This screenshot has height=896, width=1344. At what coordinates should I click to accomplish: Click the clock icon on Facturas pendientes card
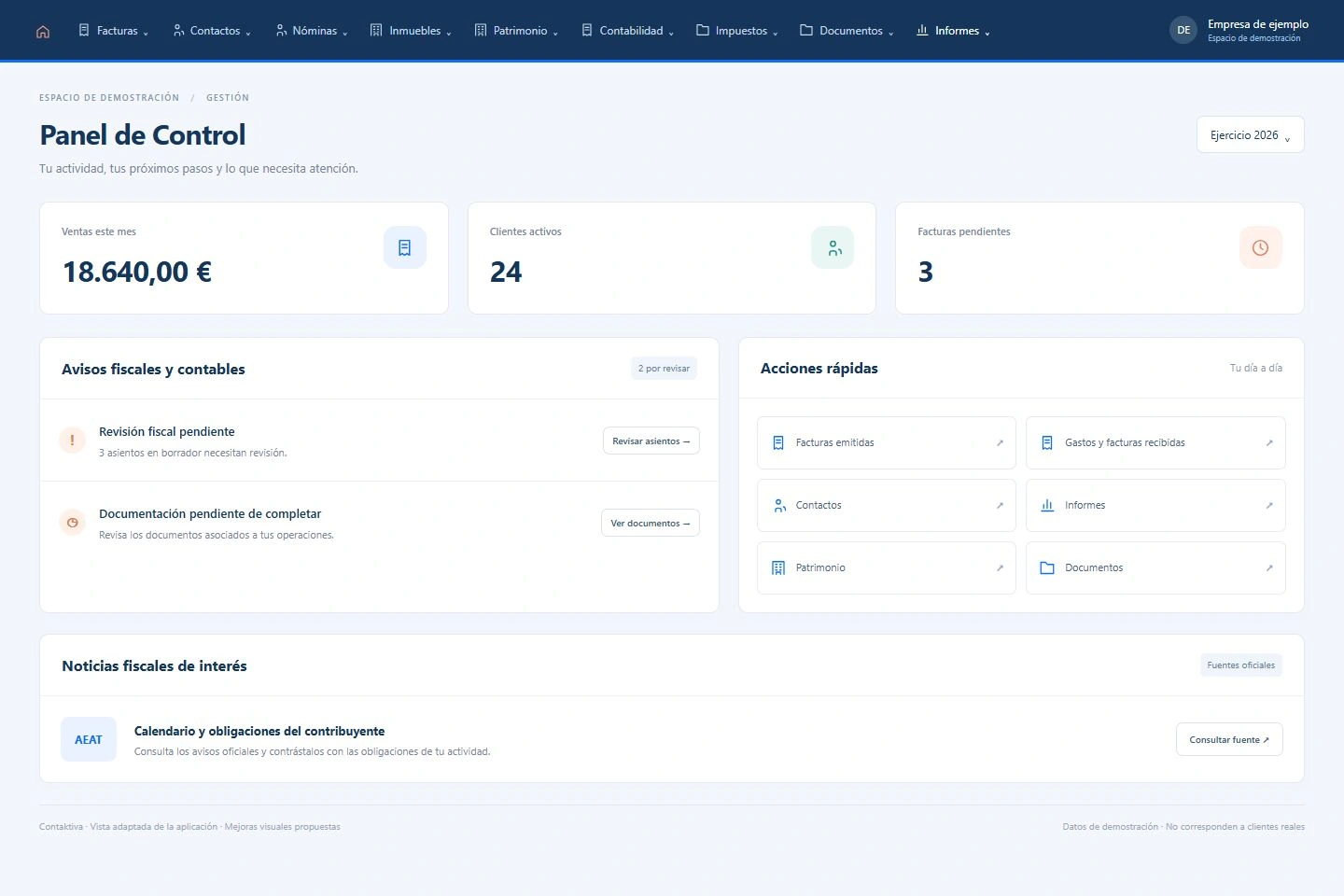[x=1261, y=247]
